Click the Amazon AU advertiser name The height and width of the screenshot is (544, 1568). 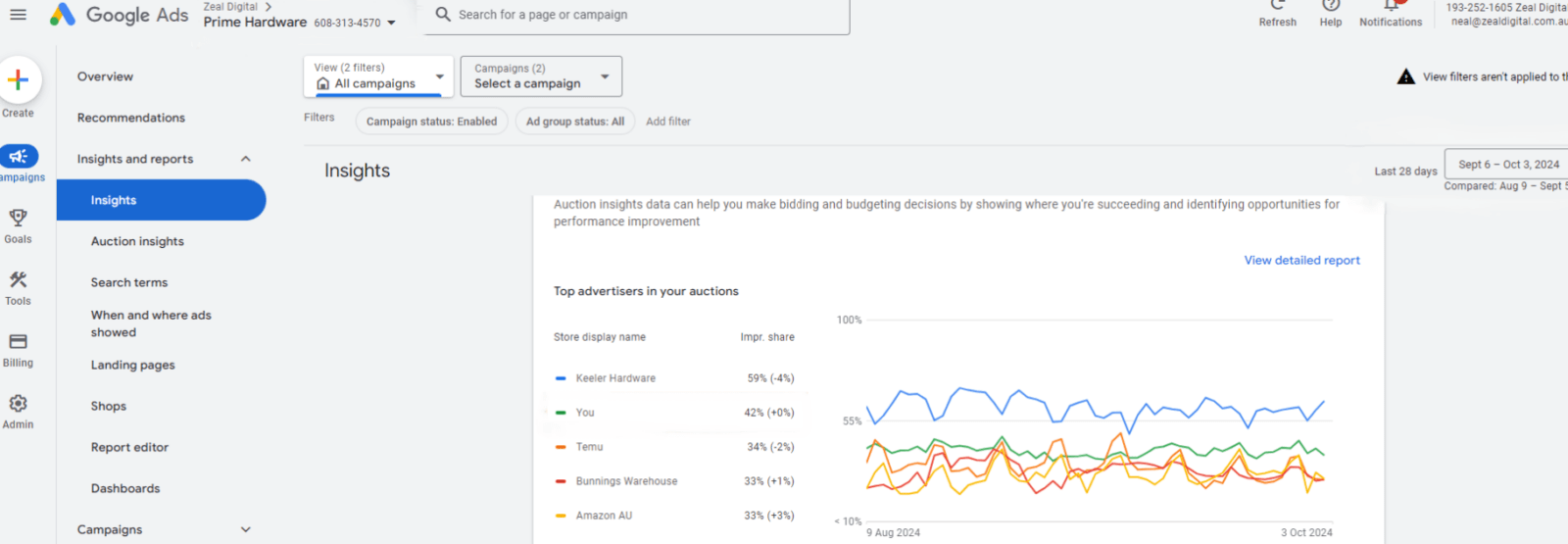pyautogui.click(x=604, y=516)
